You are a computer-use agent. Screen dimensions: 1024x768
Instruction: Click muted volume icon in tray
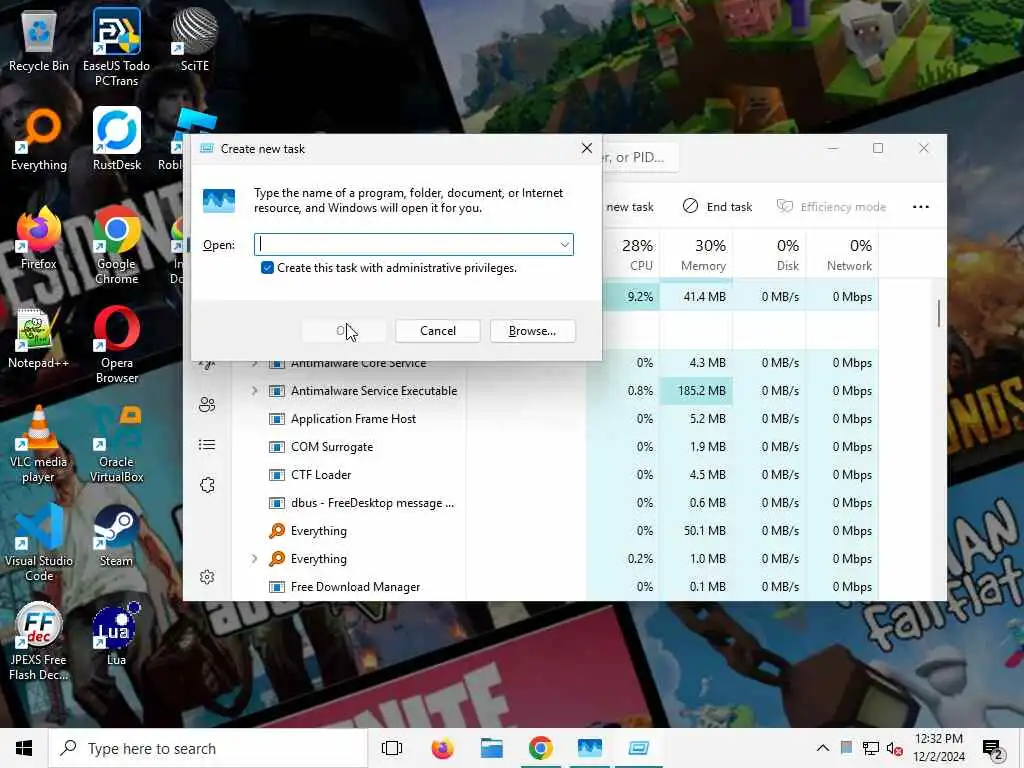[x=895, y=748]
